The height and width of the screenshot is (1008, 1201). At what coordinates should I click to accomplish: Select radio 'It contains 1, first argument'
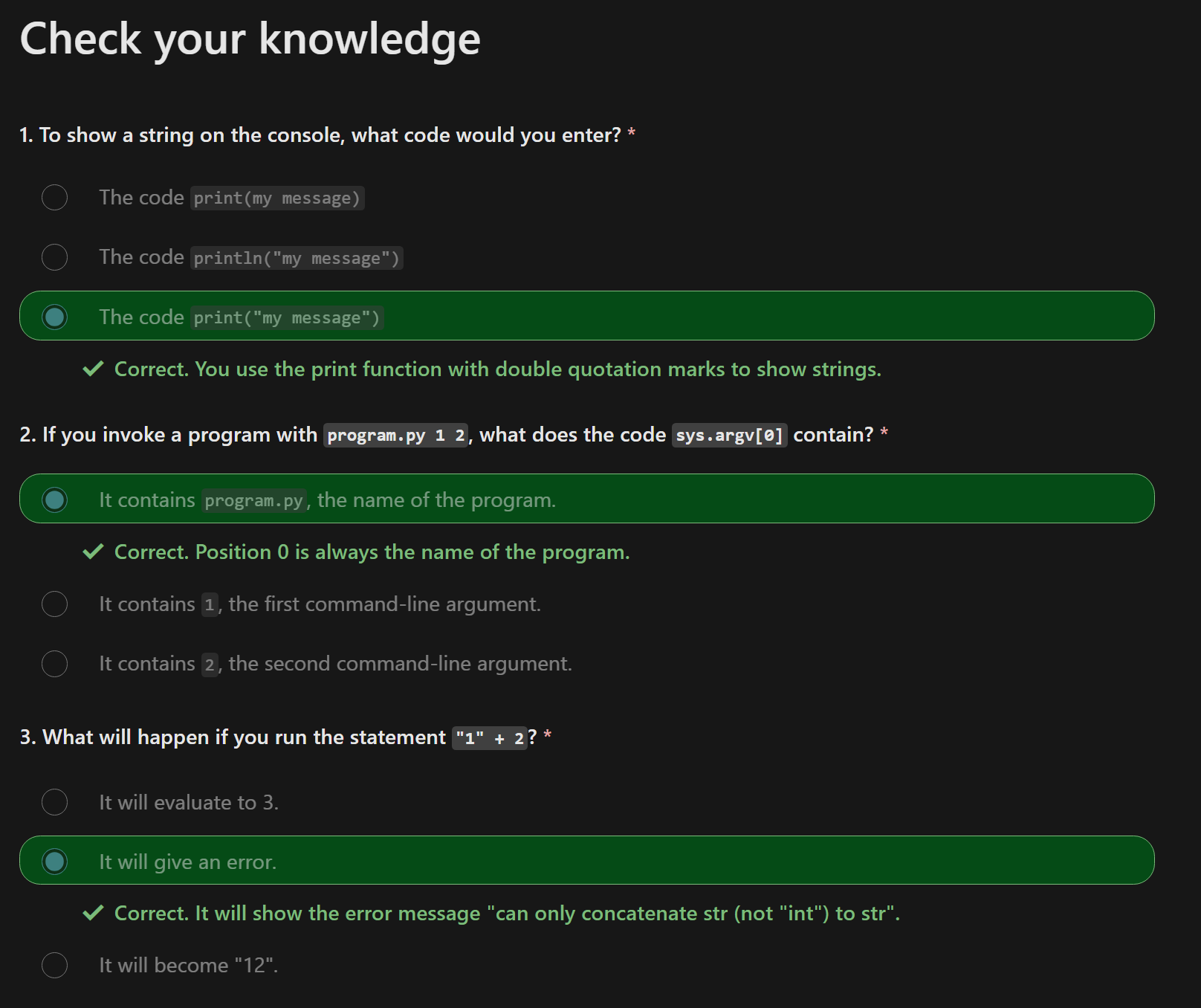pyautogui.click(x=54, y=604)
